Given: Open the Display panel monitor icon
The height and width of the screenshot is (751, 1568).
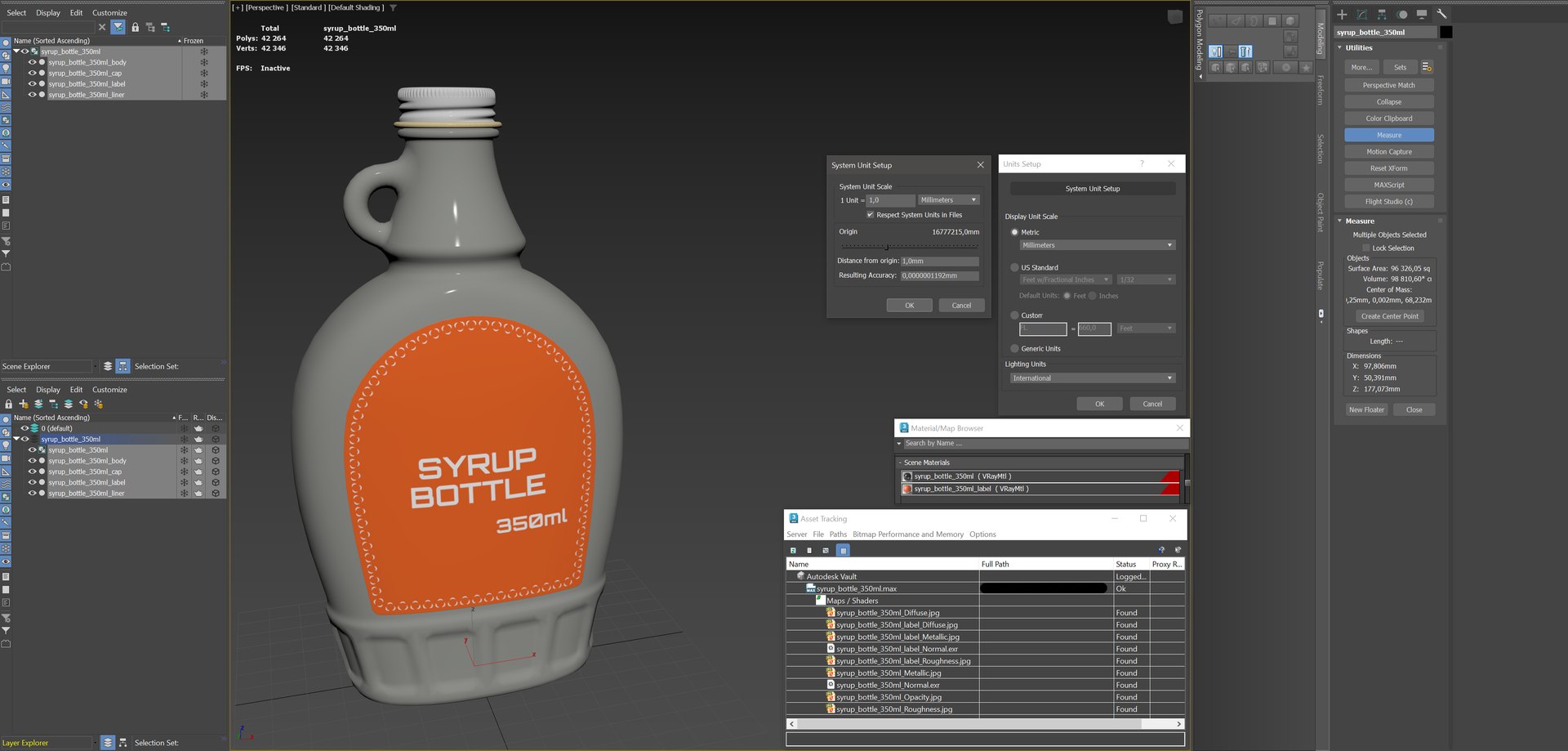Looking at the screenshot, I should (x=1422, y=14).
